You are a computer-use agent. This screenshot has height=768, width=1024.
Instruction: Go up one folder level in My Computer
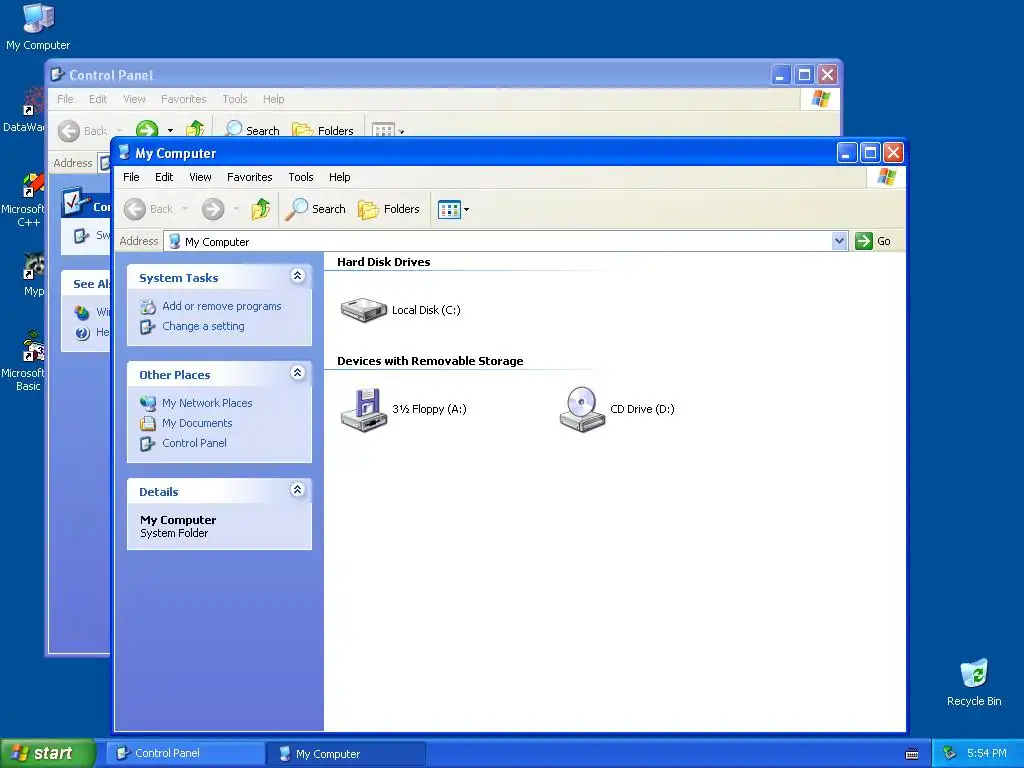coord(261,209)
